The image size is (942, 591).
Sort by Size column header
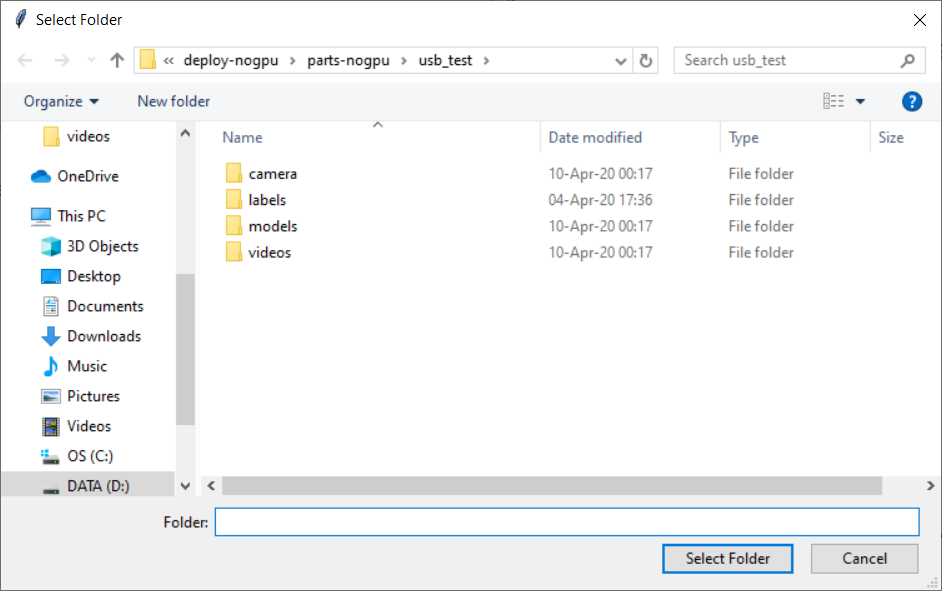coord(891,138)
